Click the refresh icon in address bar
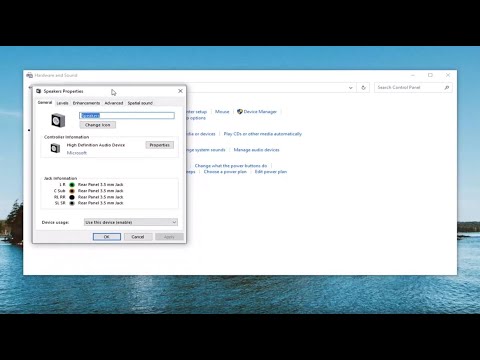The image size is (480, 360). click(363, 88)
